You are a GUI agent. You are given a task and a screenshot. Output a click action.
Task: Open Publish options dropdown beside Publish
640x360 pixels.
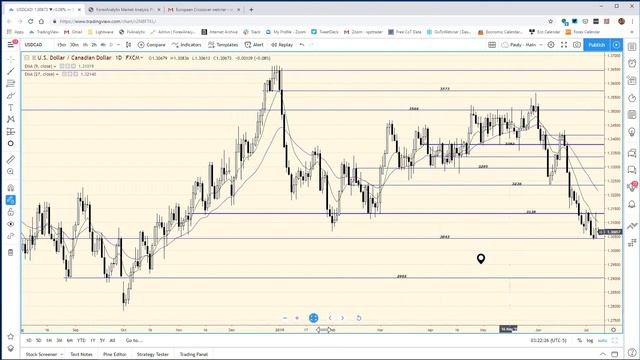click(616, 44)
